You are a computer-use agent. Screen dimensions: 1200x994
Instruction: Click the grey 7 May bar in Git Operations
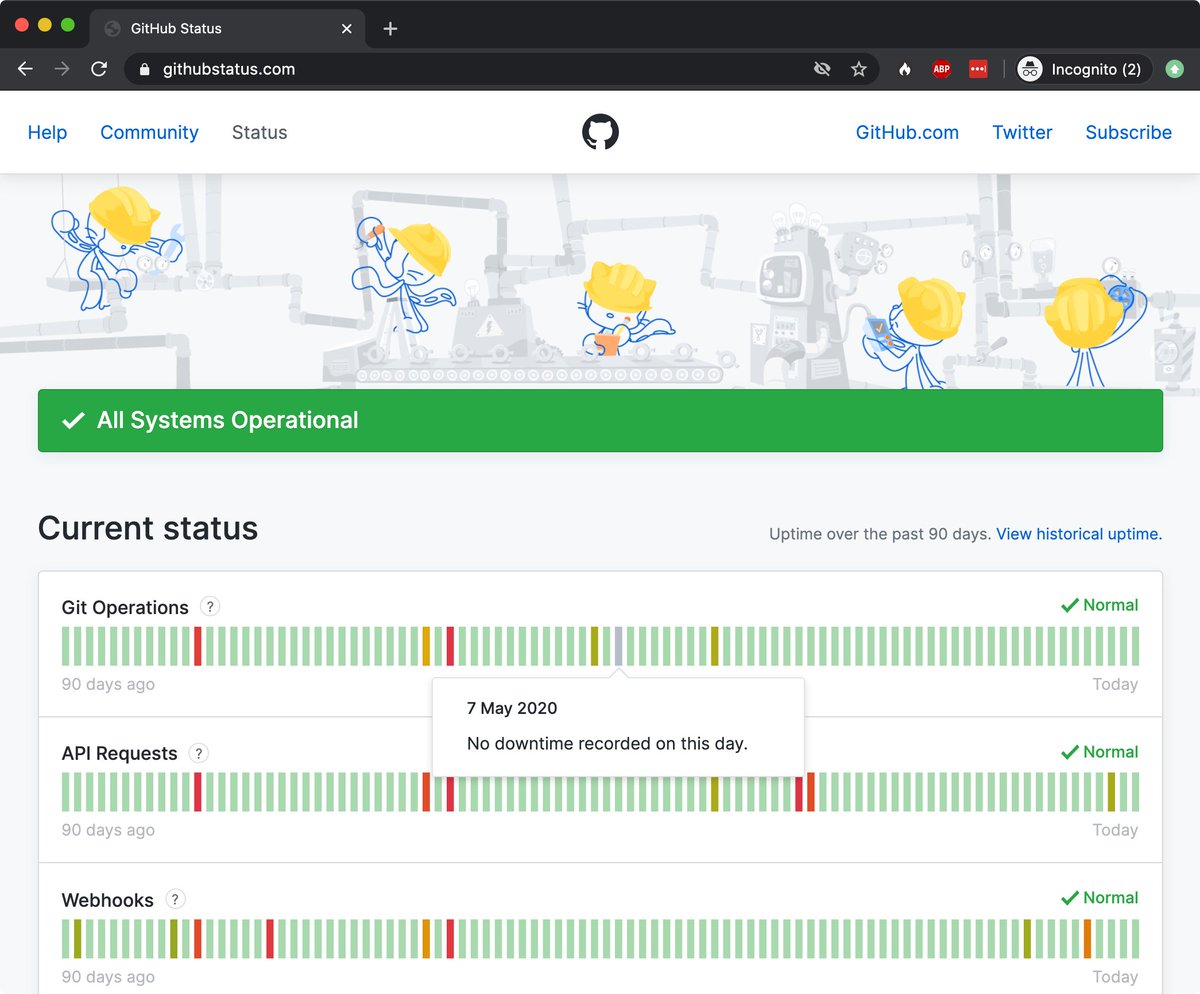tap(618, 646)
